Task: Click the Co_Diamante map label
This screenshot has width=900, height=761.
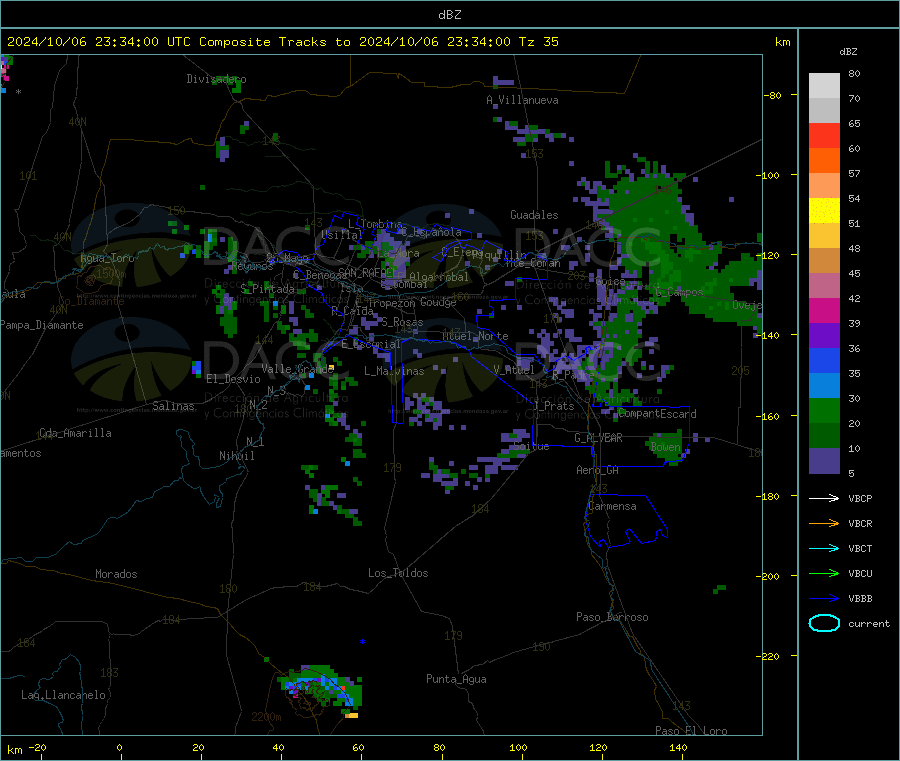Action: (91, 301)
